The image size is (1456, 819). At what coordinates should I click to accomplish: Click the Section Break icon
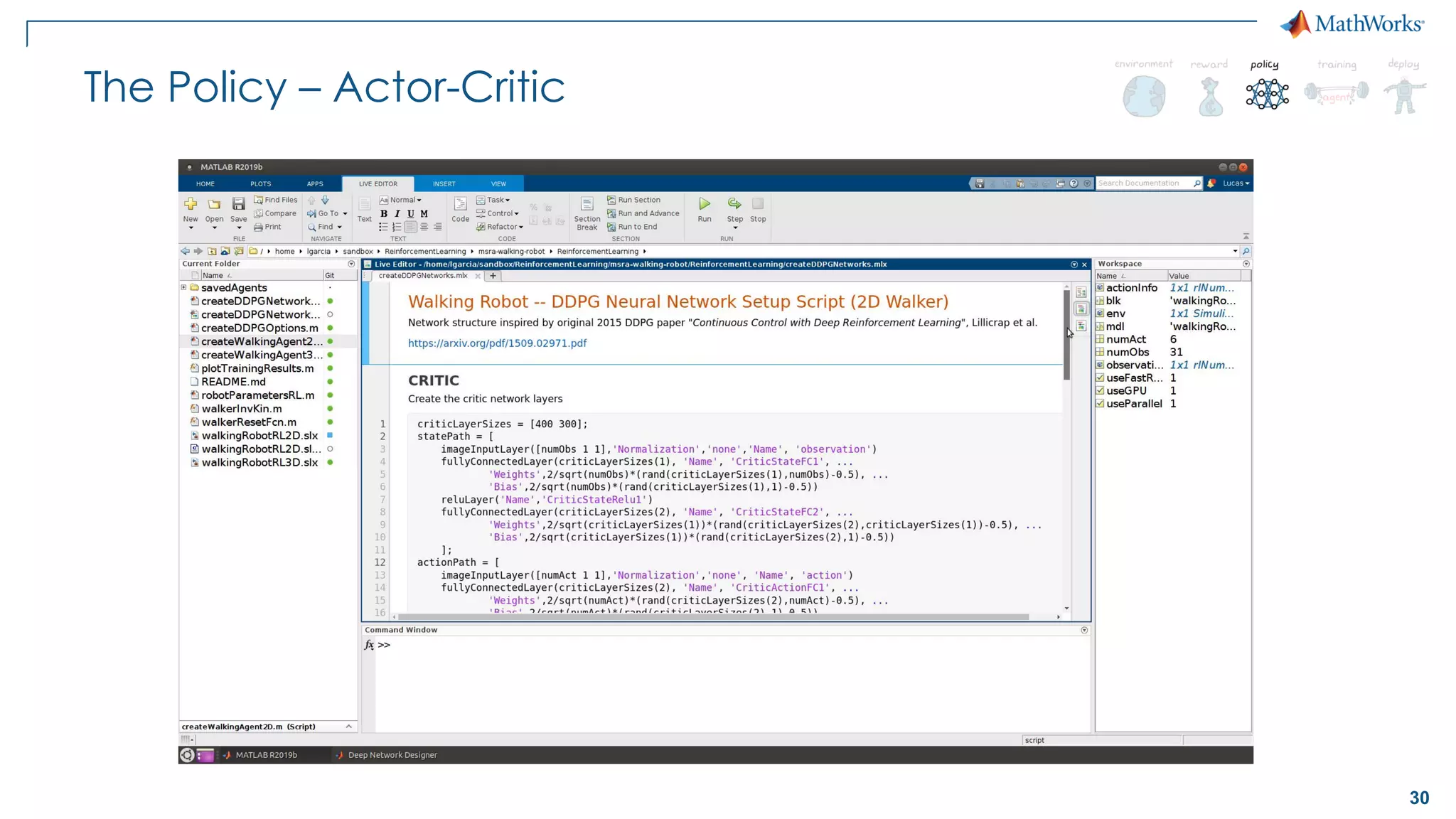click(587, 205)
